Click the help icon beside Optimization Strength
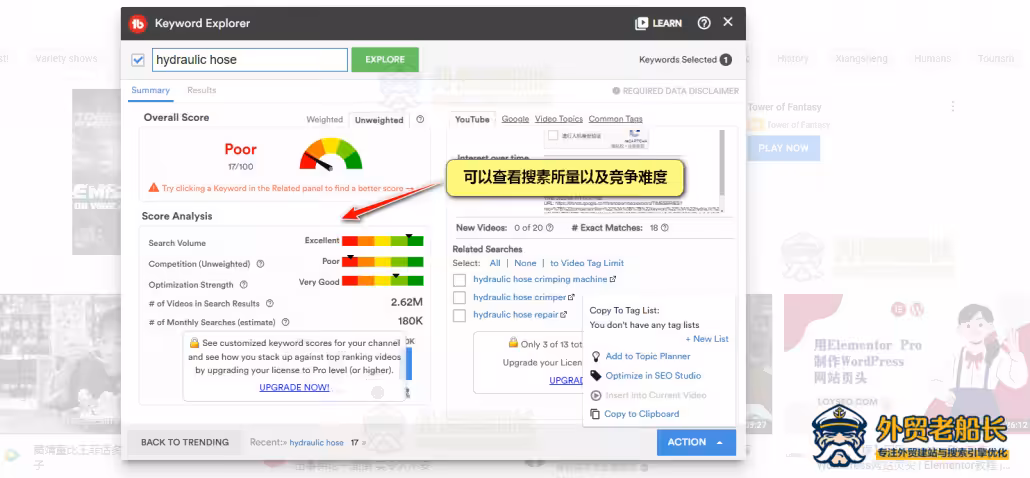1030x478 pixels. point(244,285)
